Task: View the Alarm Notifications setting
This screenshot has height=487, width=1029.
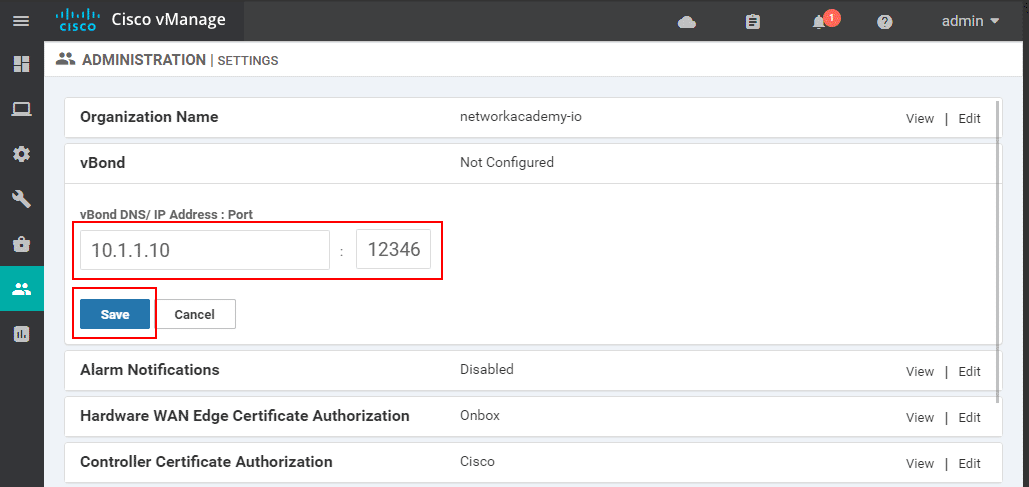Action: pos(919,371)
